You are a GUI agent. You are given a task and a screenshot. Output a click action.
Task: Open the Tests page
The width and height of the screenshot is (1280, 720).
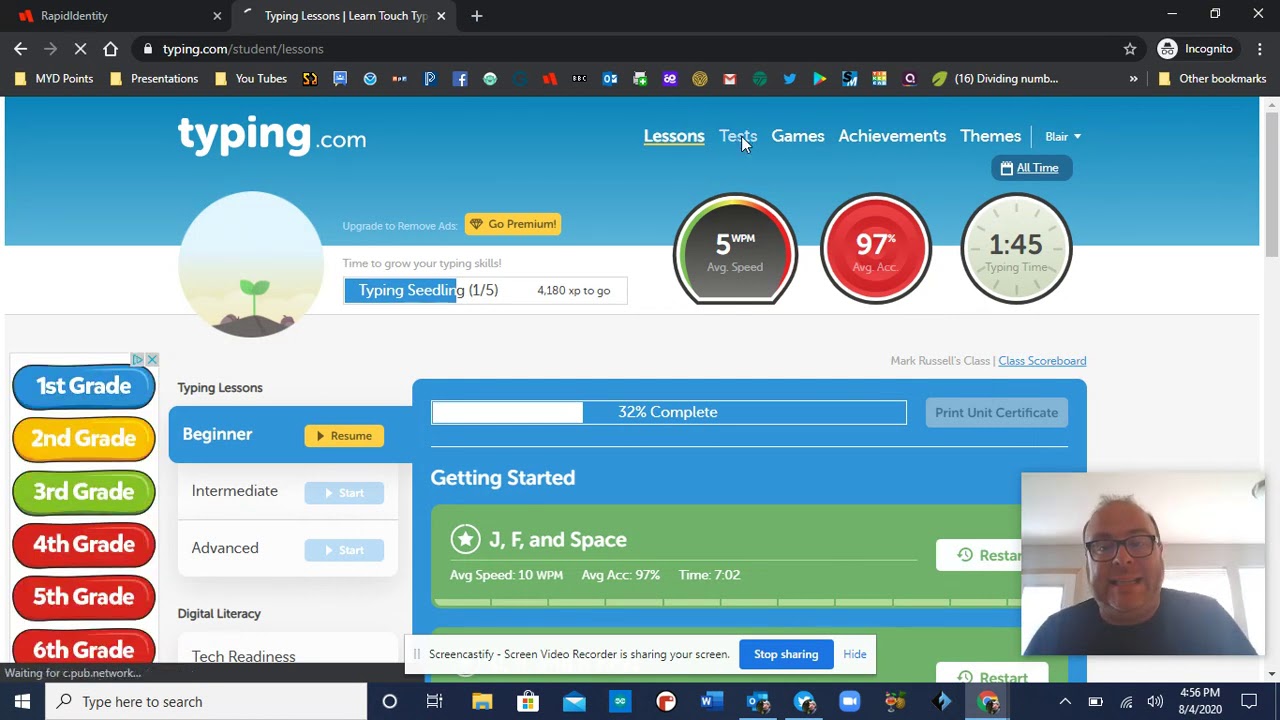(738, 136)
